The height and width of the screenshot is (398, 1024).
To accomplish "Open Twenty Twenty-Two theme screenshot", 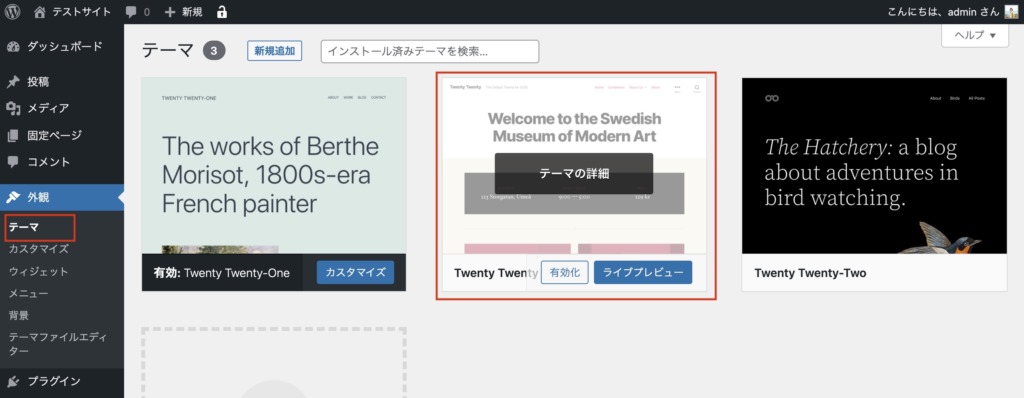I will tap(874, 166).
